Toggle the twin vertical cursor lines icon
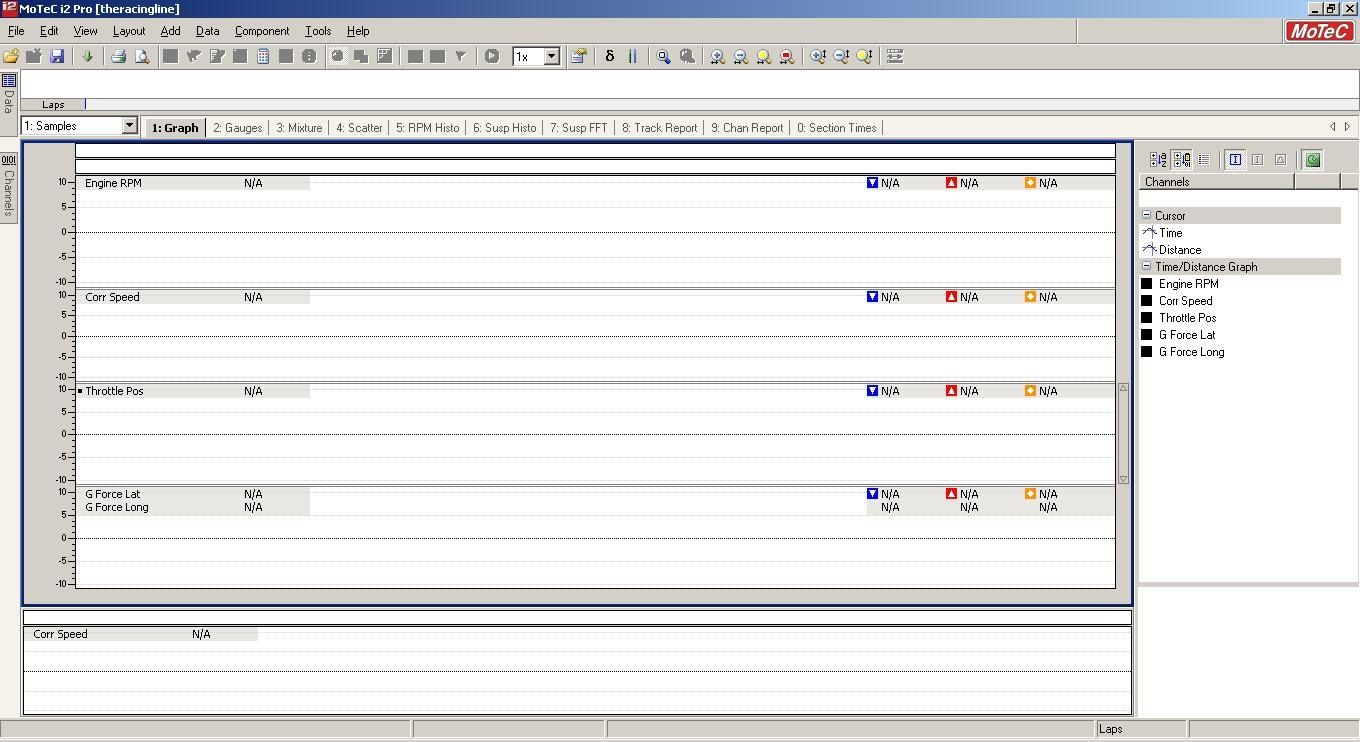The image size is (1360, 742). coord(632,57)
